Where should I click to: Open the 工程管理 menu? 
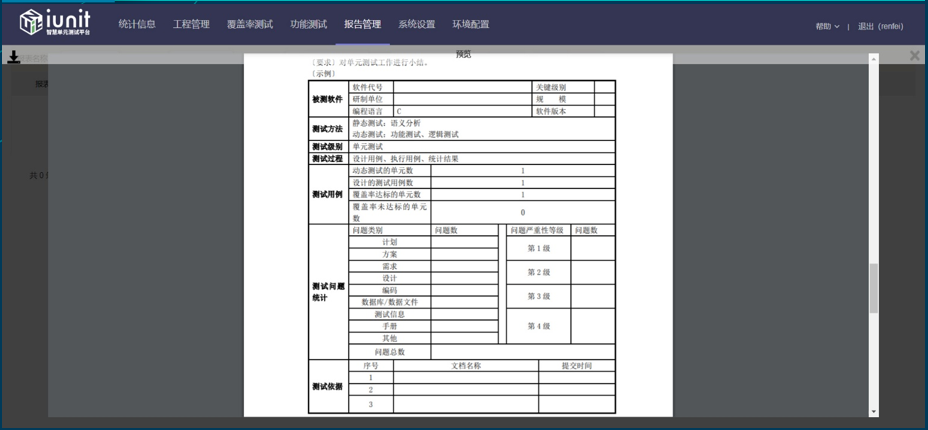(191, 24)
